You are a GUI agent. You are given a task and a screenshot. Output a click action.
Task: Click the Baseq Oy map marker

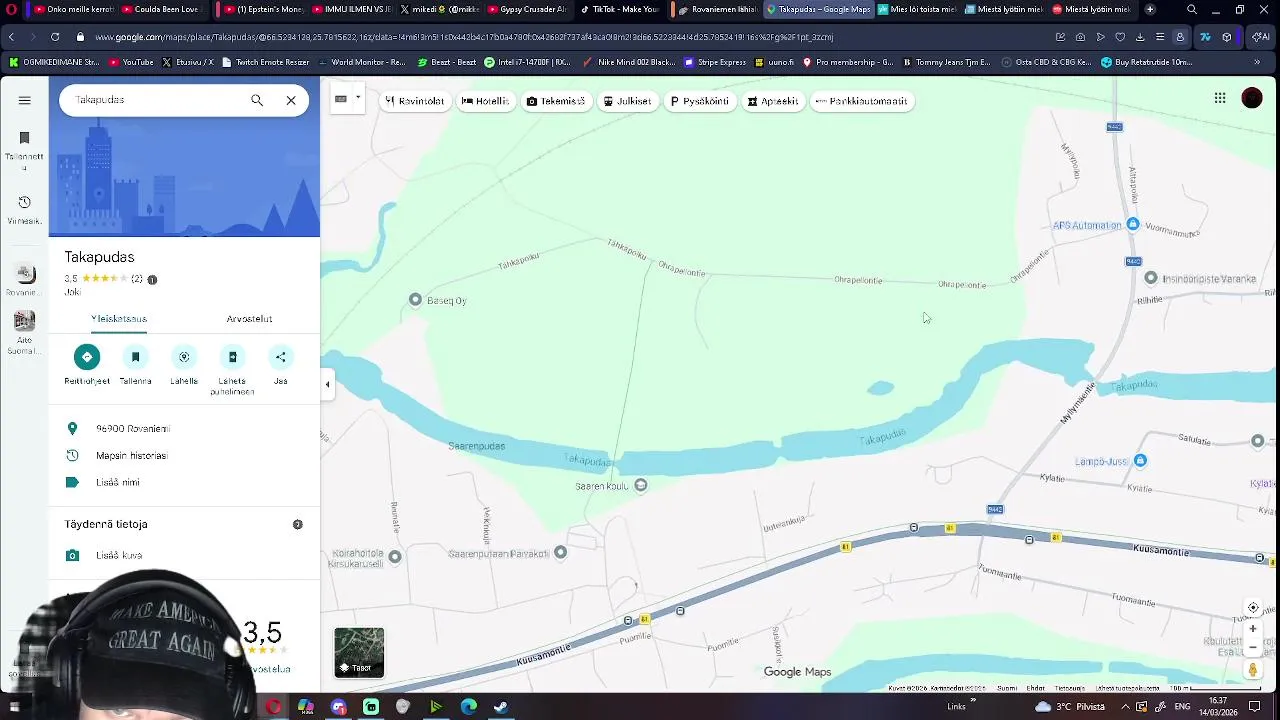[x=416, y=300]
